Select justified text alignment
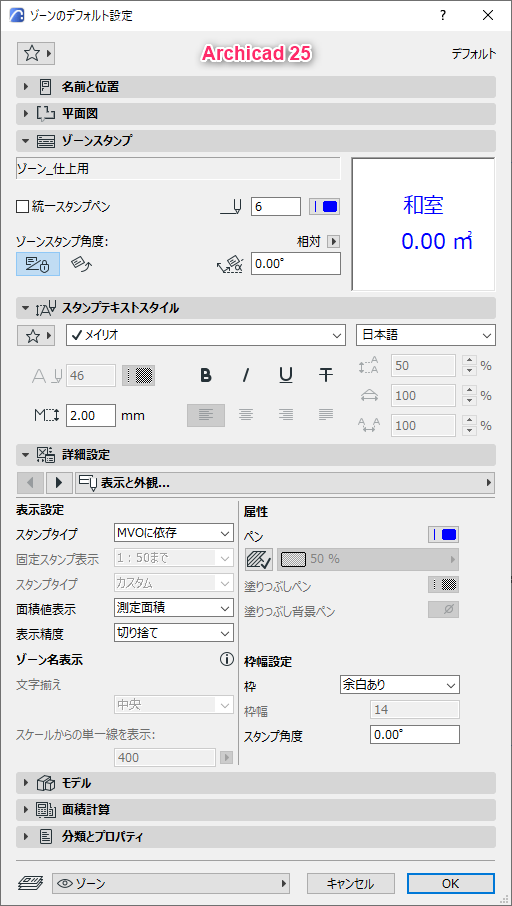Image resolution: width=512 pixels, height=906 pixels. (x=326, y=415)
